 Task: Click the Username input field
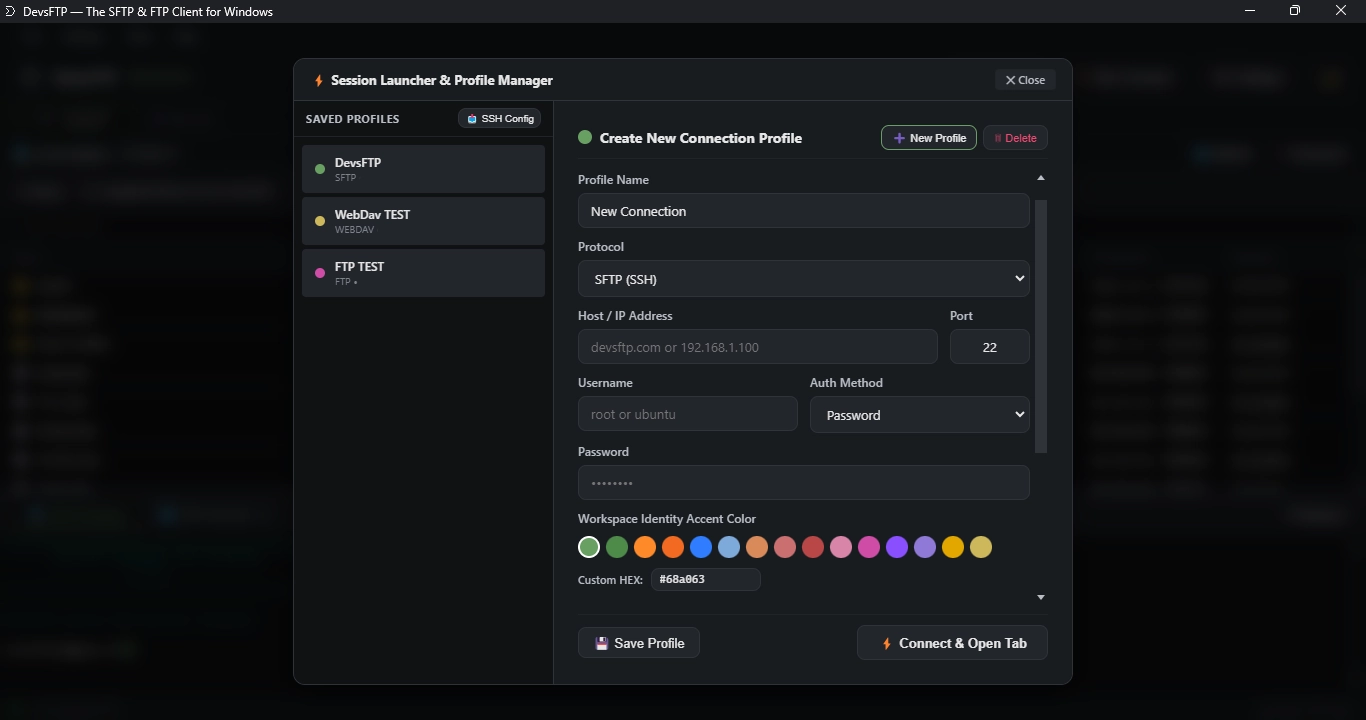(x=687, y=414)
